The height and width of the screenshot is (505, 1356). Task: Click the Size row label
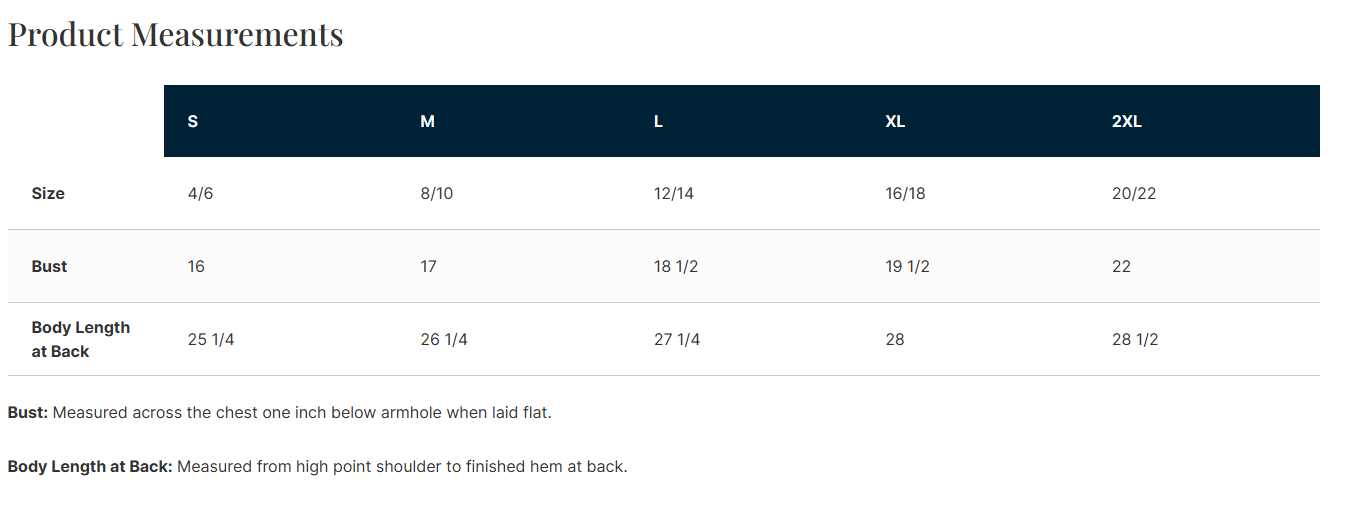[48, 193]
